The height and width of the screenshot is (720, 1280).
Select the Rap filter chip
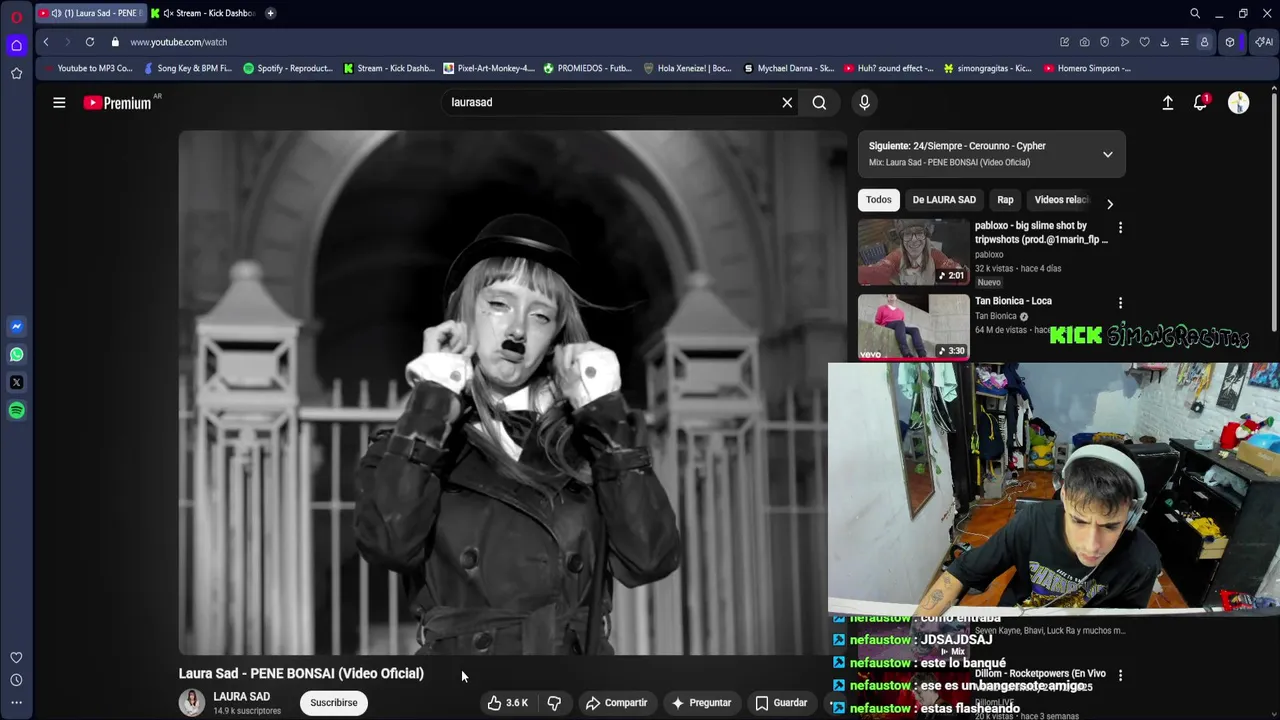tap(1005, 200)
